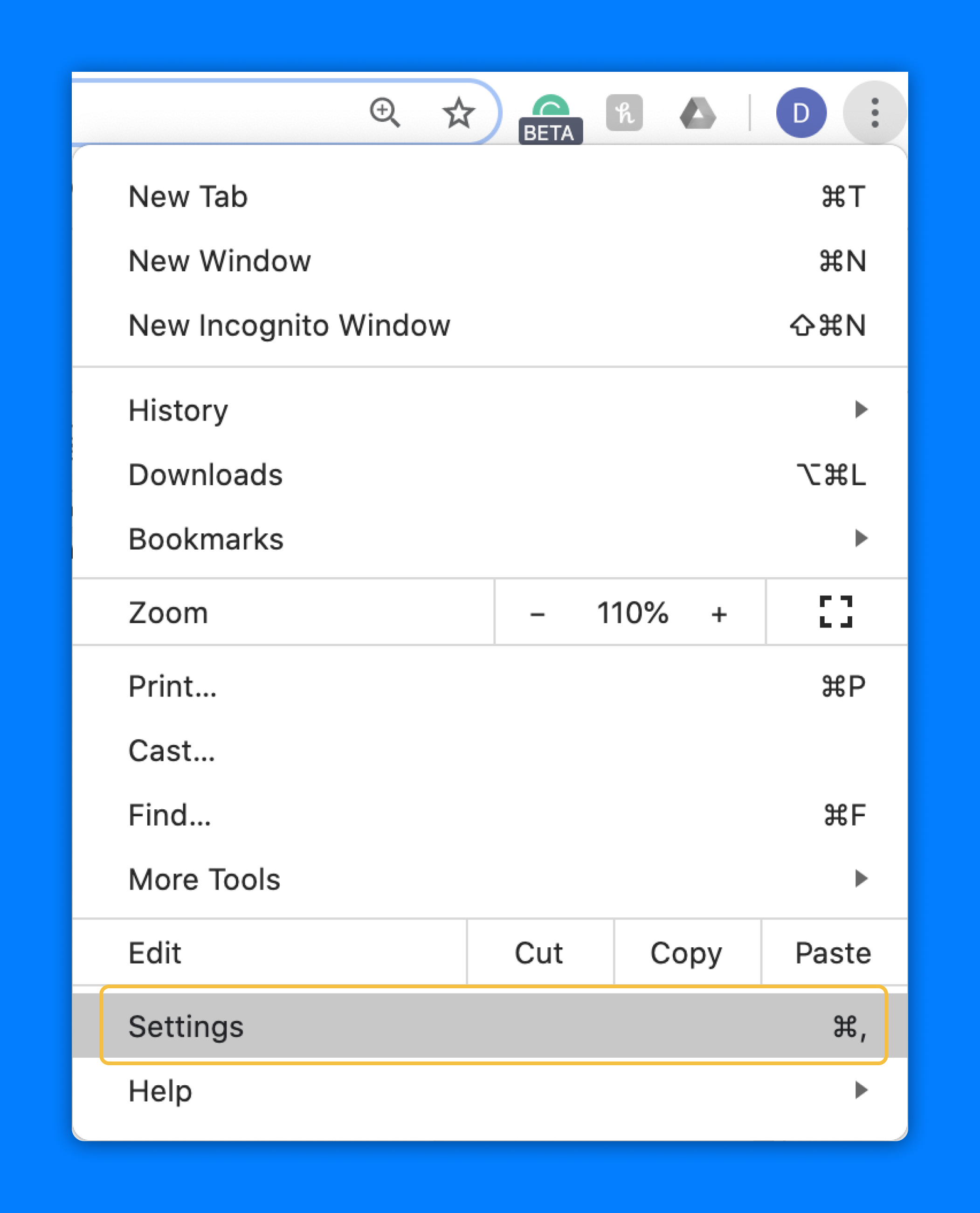
Task: Click the Cut button
Action: [x=538, y=953]
